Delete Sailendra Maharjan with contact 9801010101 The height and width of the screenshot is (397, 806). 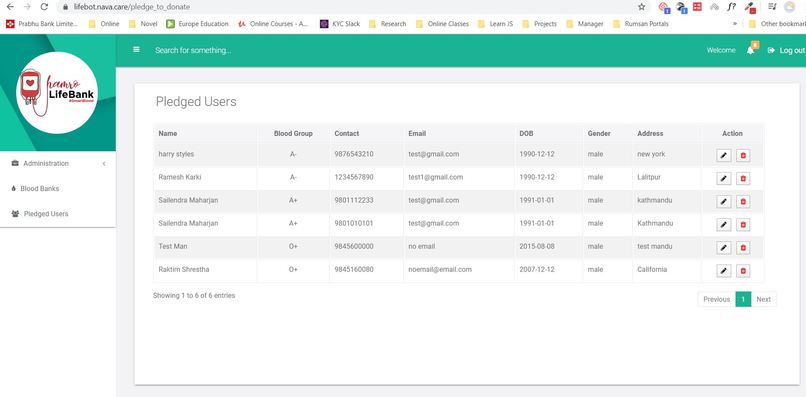click(x=743, y=225)
